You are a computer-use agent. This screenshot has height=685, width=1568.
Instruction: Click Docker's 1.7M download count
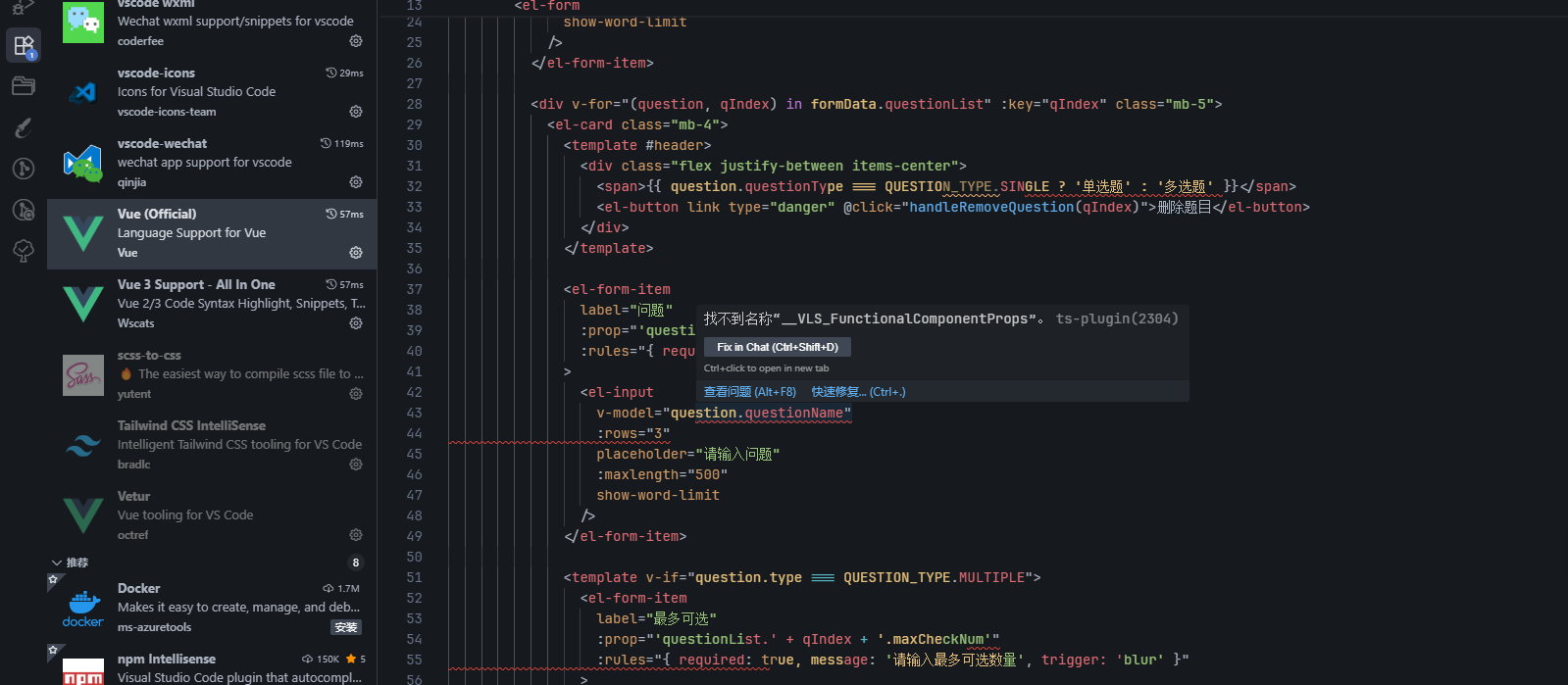click(341, 588)
